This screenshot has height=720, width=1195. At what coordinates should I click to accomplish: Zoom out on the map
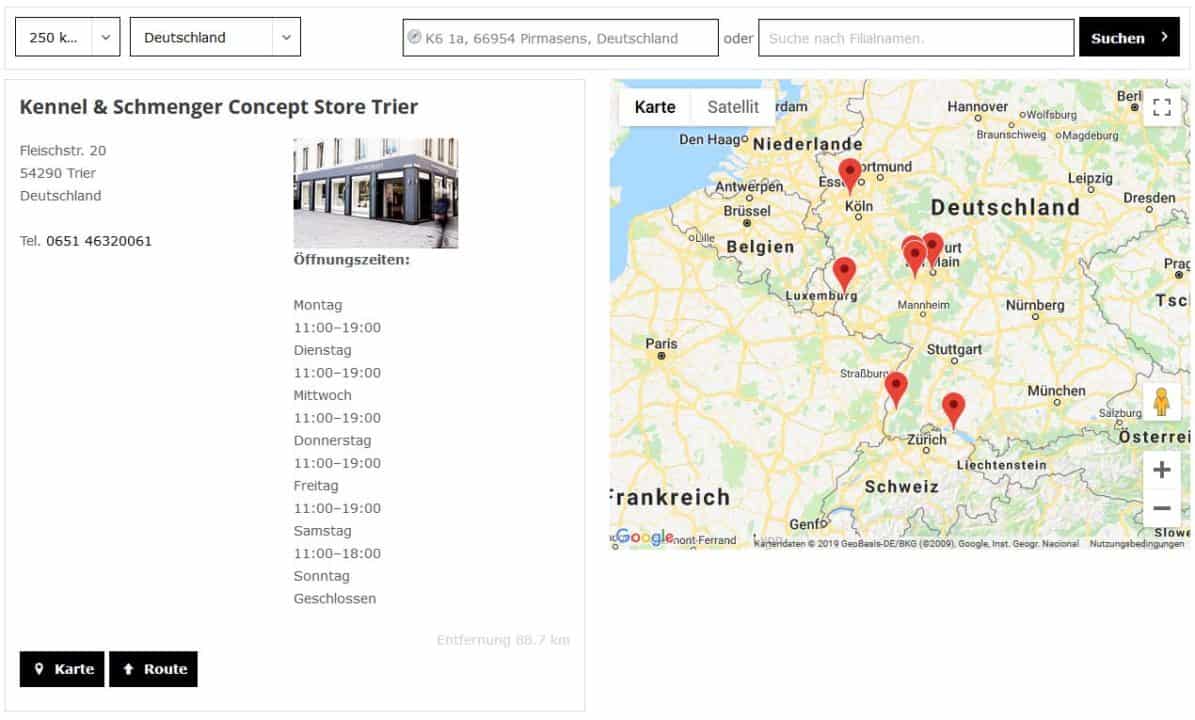pyautogui.click(x=1161, y=507)
